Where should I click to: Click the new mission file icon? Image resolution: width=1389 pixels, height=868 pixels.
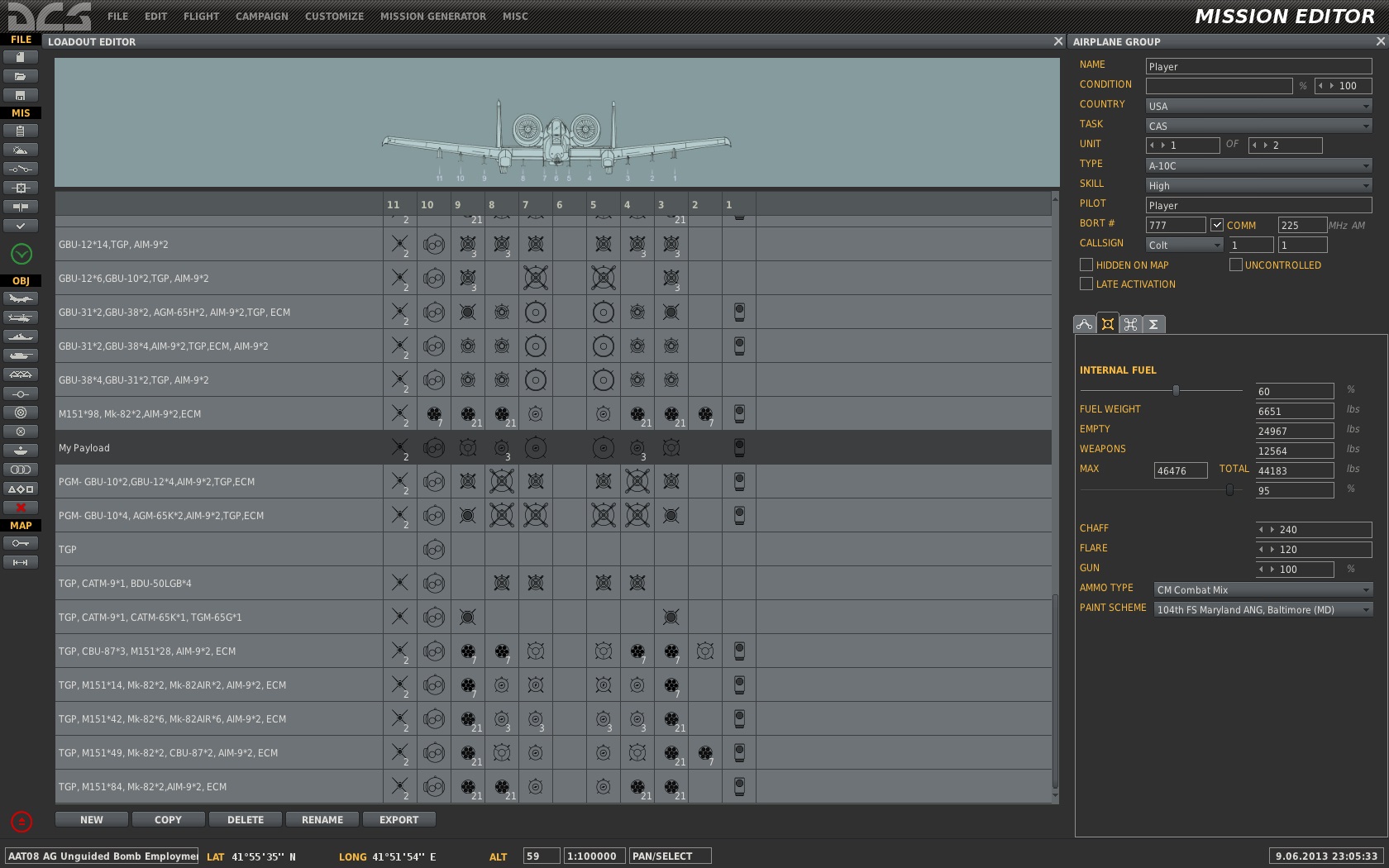[21, 57]
